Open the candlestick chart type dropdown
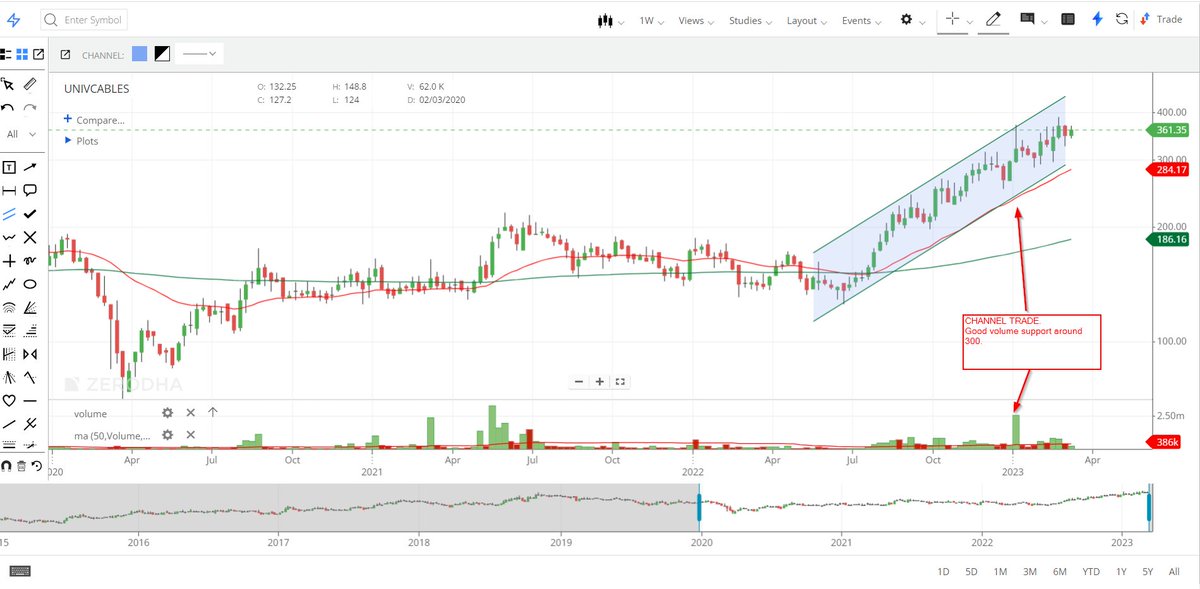 (x=610, y=20)
